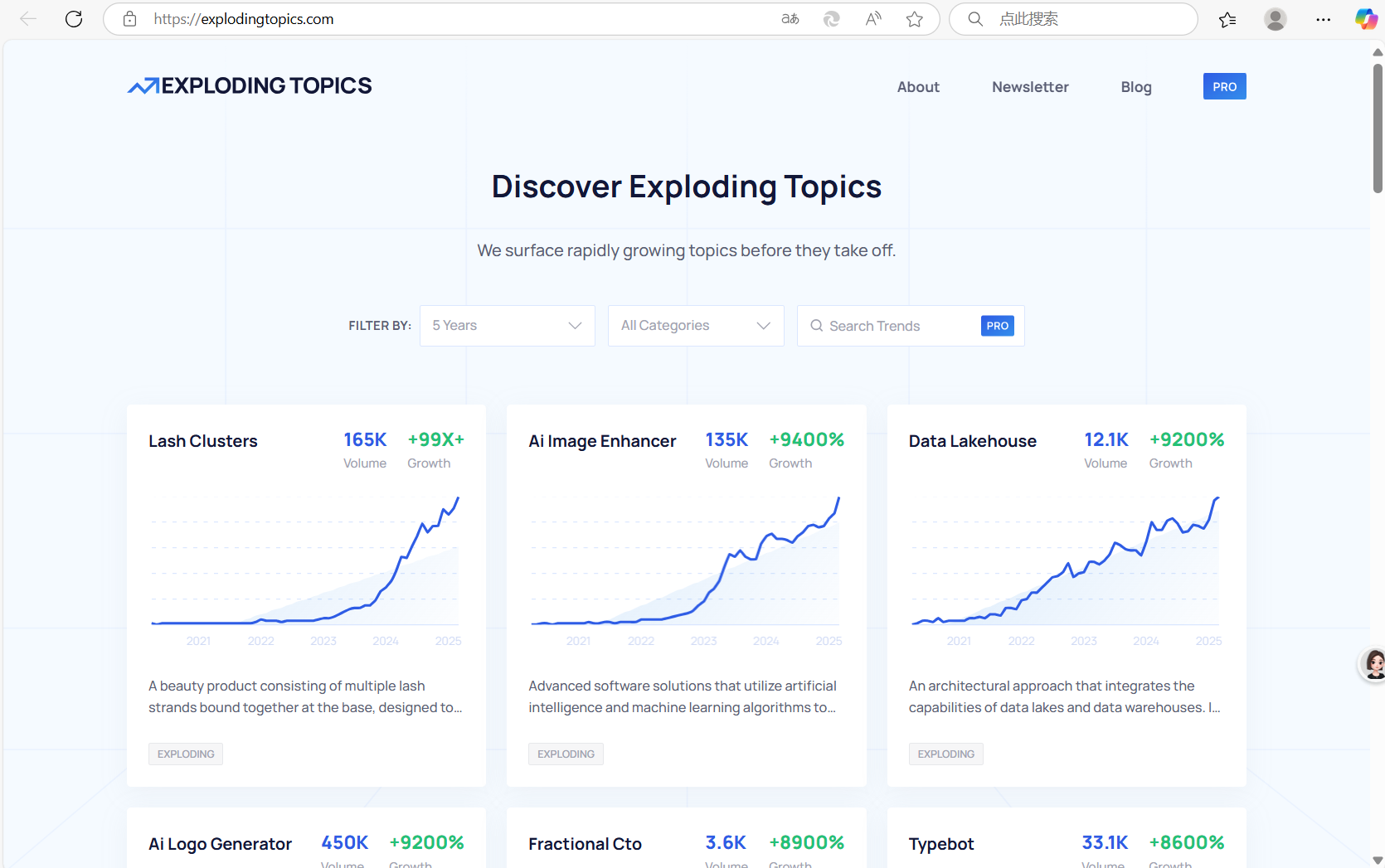Visit the Blog link
The width and height of the screenshot is (1385, 868).
pyautogui.click(x=1136, y=87)
